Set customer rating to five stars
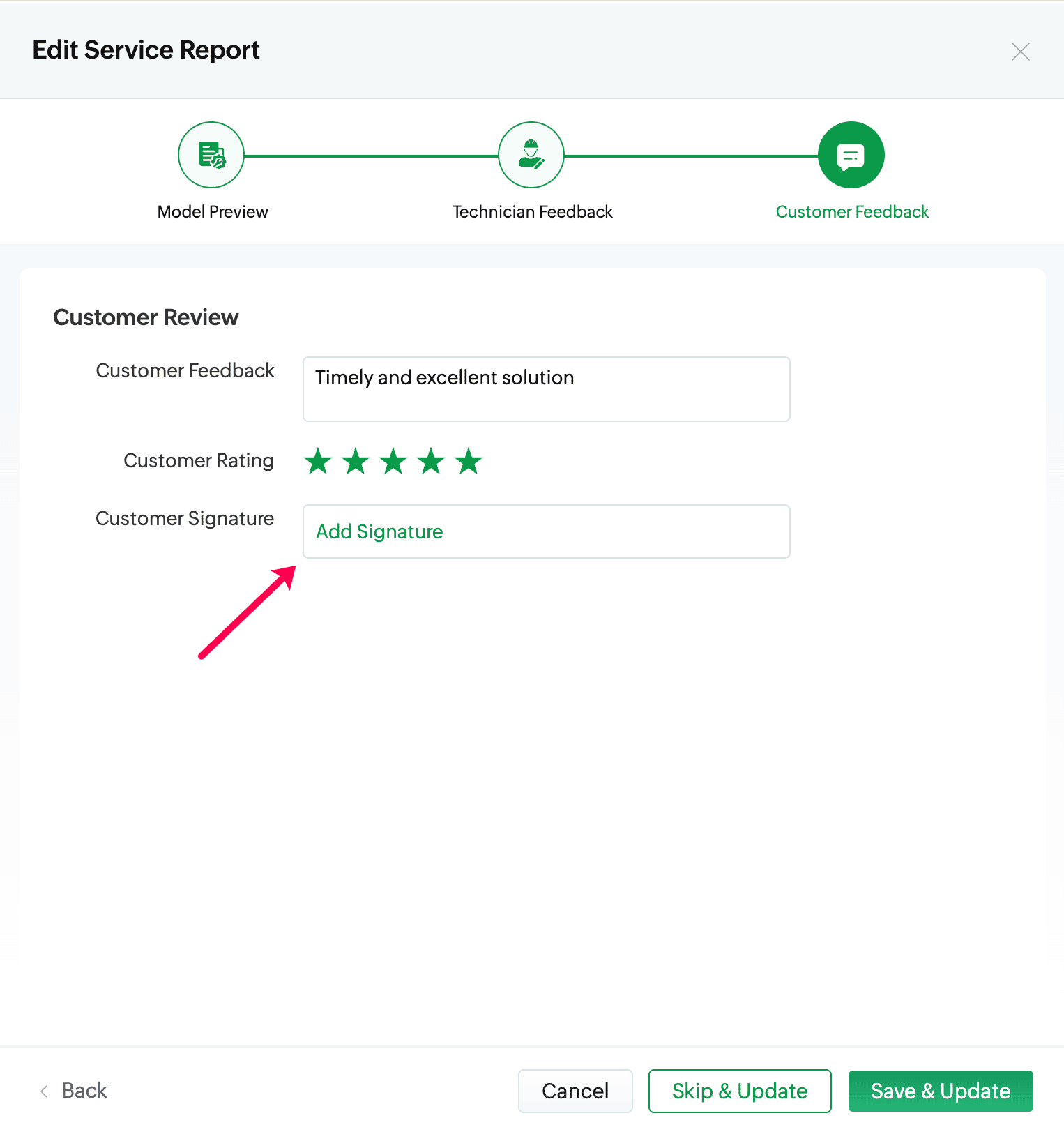1064x1134 pixels. click(x=469, y=461)
